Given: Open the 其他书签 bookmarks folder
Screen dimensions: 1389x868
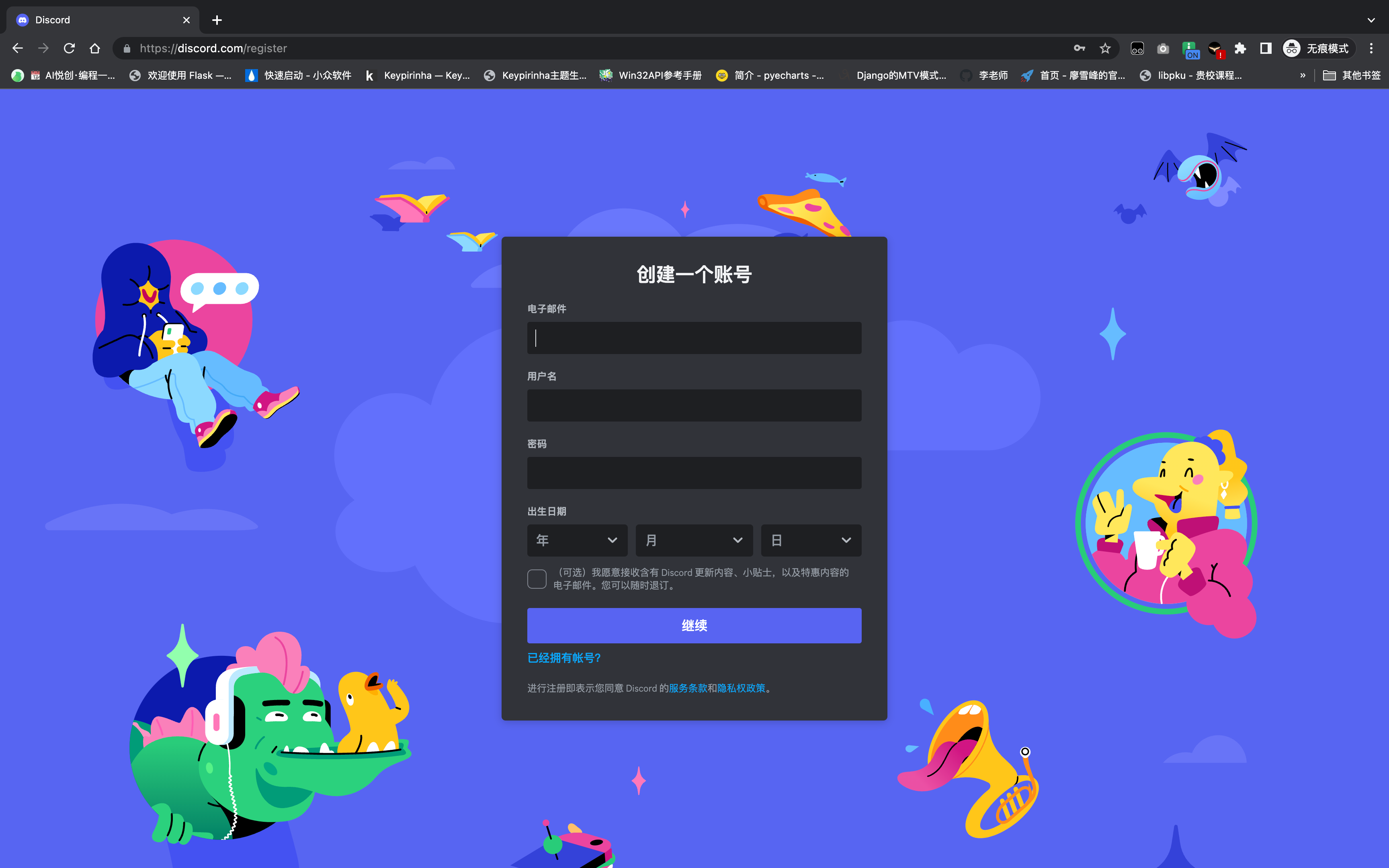Looking at the screenshot, I should tap(1352, 75).
